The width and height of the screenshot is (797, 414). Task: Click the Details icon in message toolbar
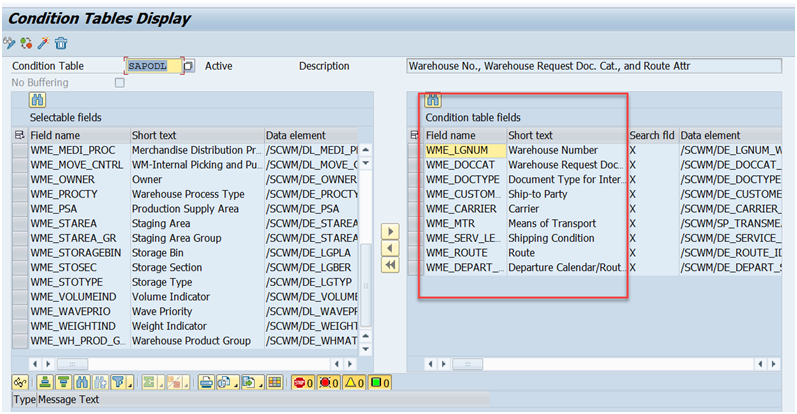point(20,382)
